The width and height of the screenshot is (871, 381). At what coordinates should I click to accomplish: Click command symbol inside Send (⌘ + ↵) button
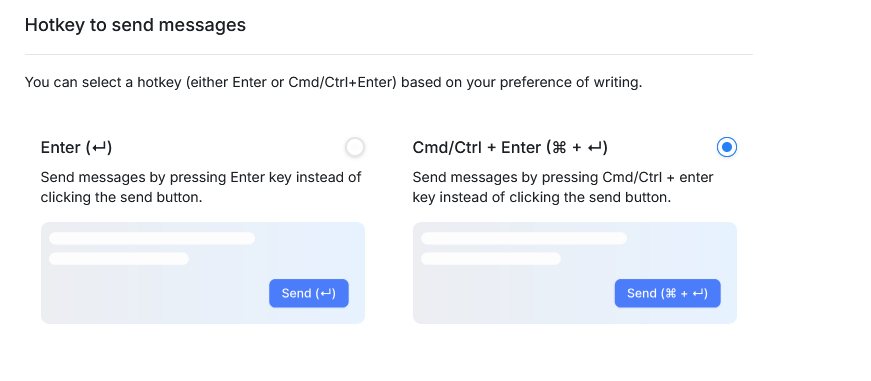[x=670, y=293]
